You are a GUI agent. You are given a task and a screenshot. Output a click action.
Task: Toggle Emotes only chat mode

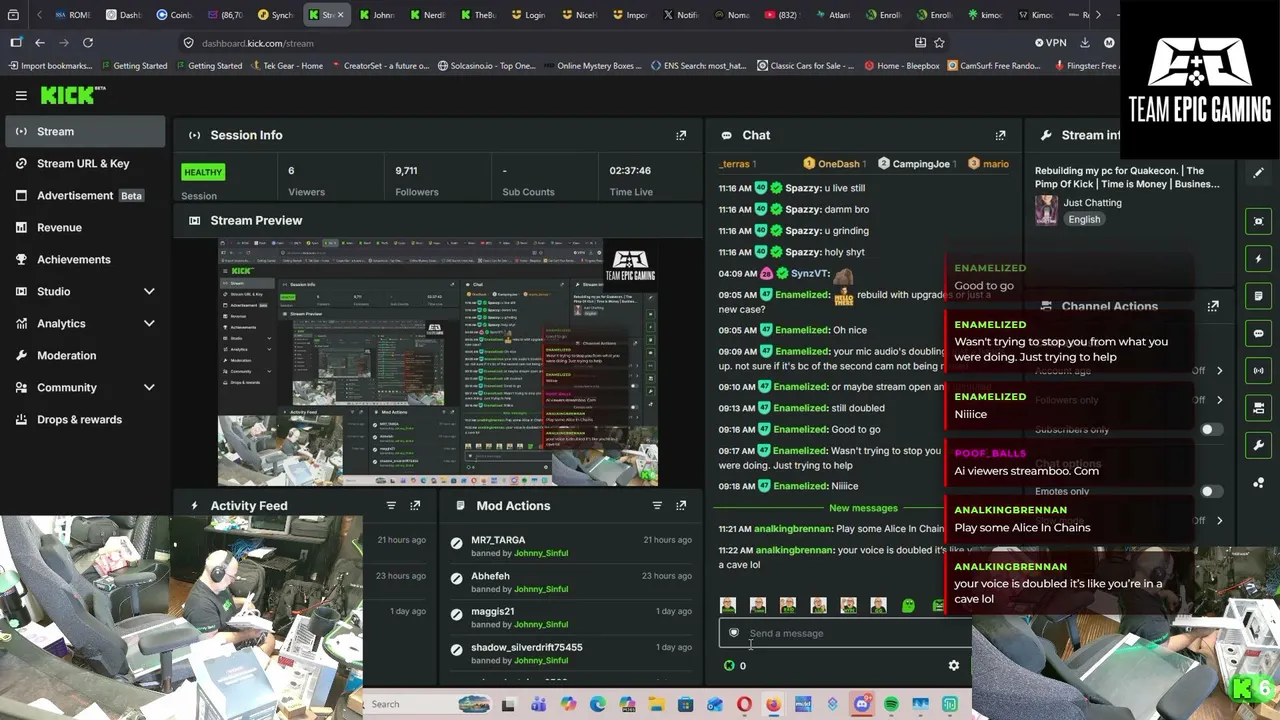pos(1210,492)
